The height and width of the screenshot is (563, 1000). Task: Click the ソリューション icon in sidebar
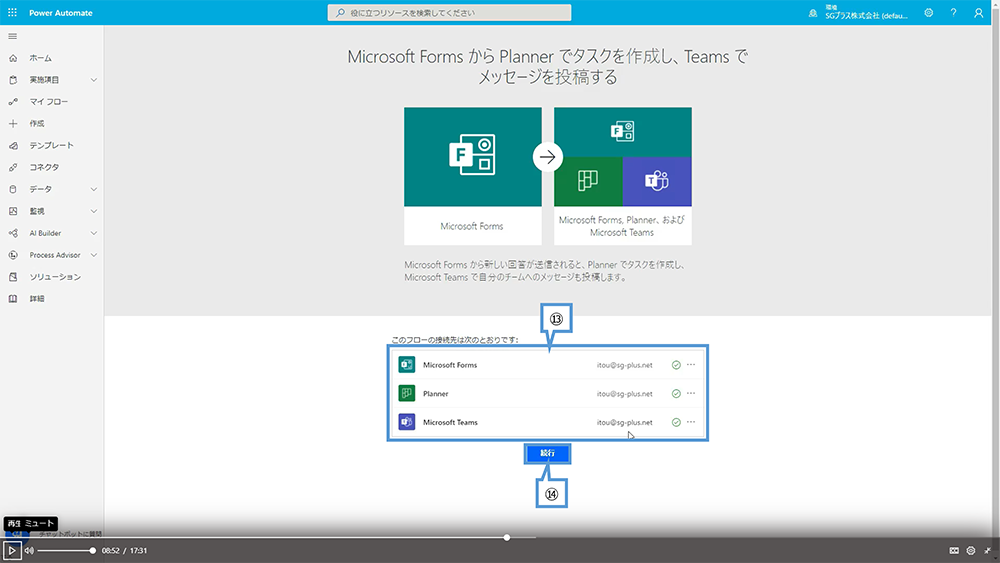(x=13, y=277)
